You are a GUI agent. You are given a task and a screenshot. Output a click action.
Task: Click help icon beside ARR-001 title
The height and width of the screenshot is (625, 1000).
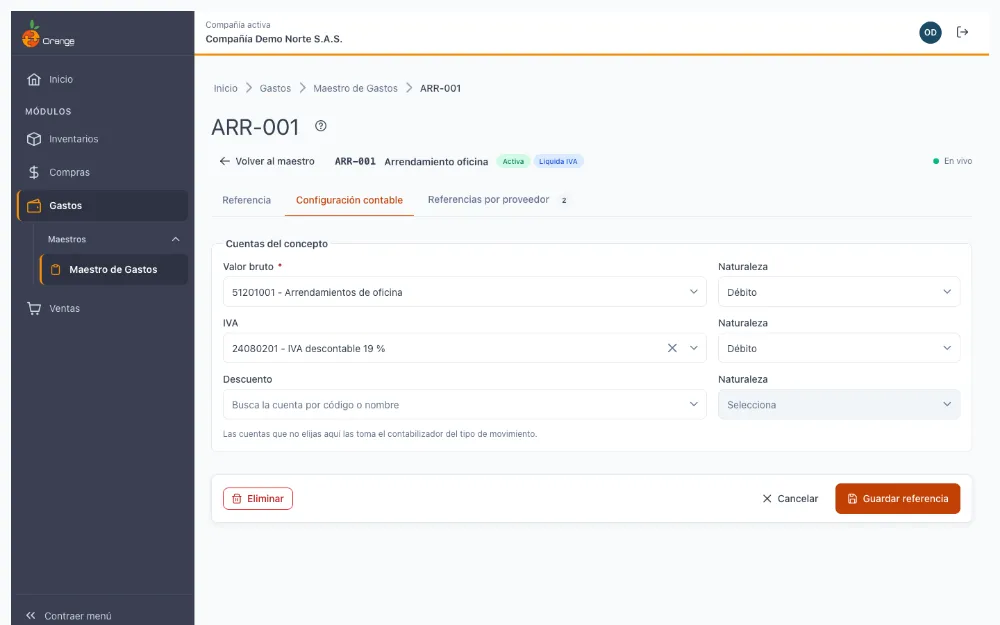click(x=321, y=126)
